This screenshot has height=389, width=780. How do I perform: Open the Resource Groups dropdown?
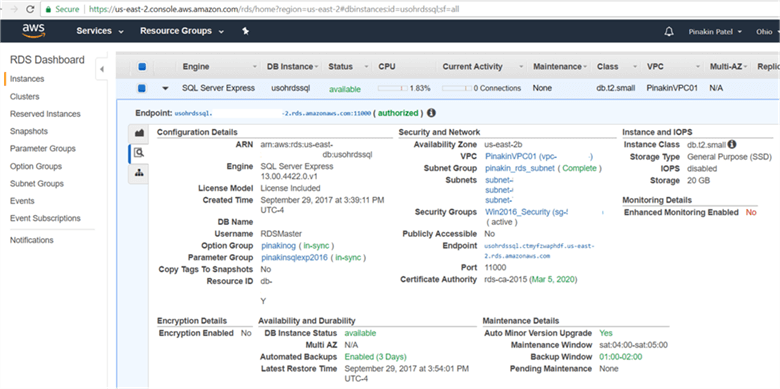tap(182, 31)
